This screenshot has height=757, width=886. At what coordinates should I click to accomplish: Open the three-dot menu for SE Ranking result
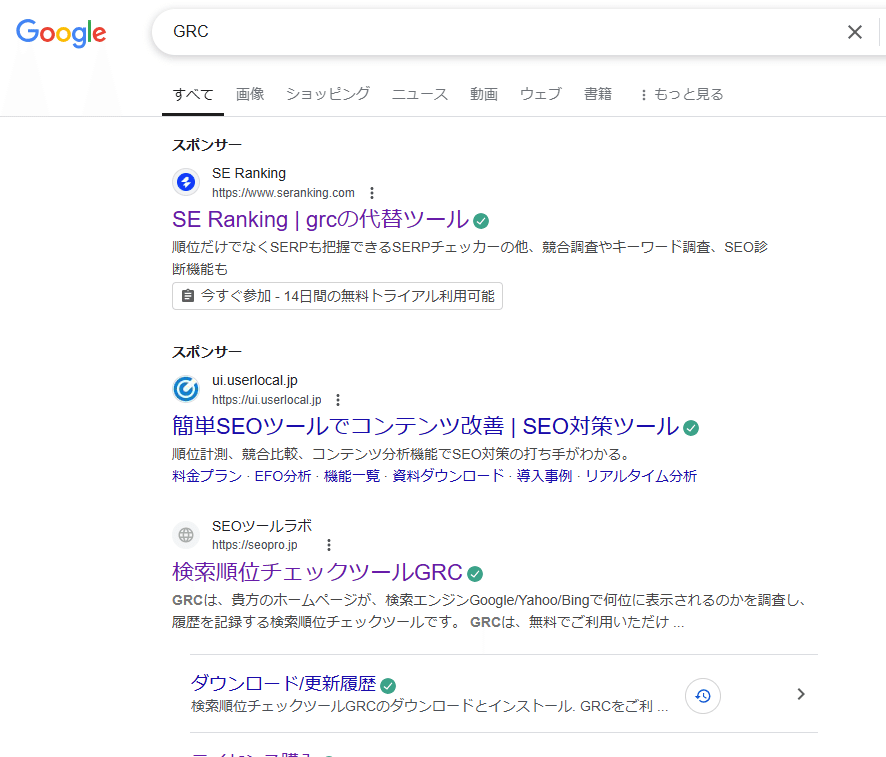tap(371, 192)
